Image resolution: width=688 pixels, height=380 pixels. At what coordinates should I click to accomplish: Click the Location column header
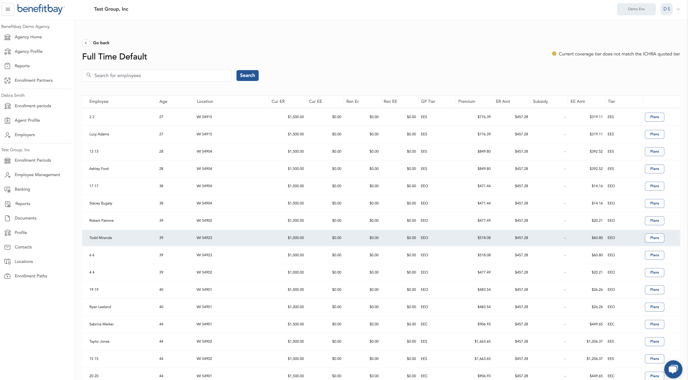205,101
